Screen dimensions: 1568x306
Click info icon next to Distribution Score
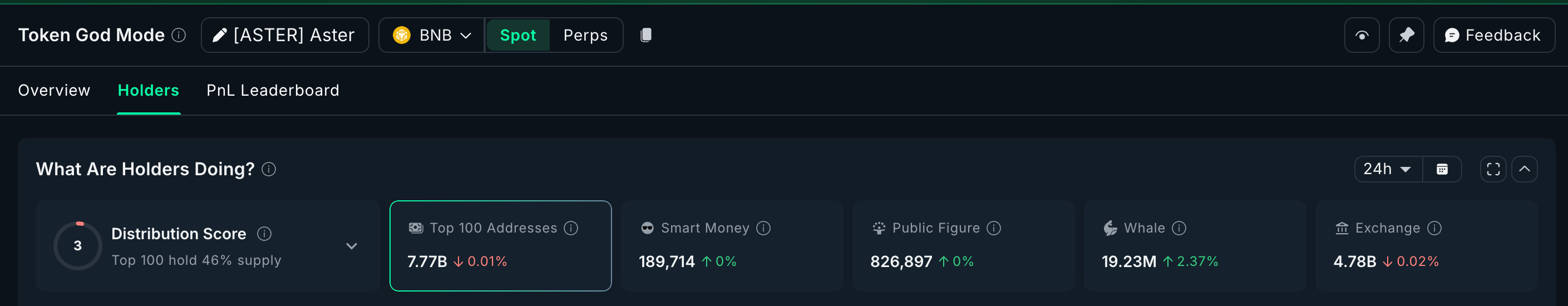point(264,234)
